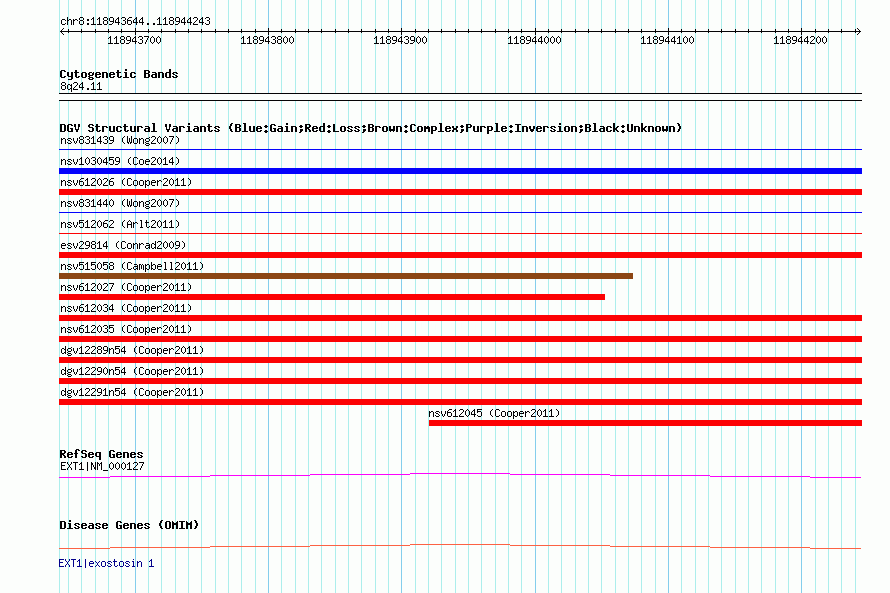Viewport: 890px width, 593px height.
Task: Select variant label nsv612026 (Cooper2011)
Action: 126,182
